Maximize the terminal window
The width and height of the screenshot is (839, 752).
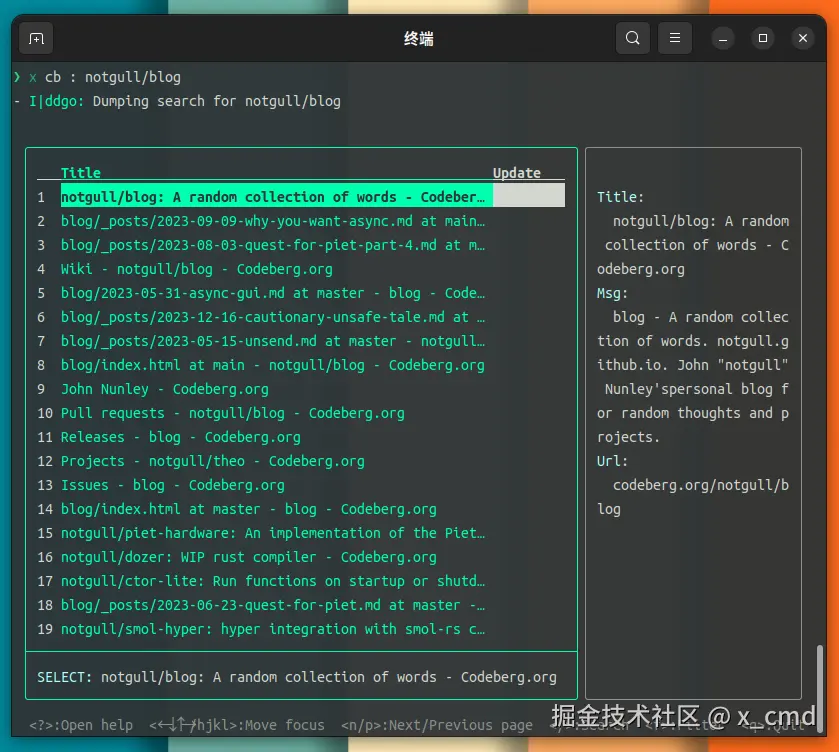[x=762, y=39]
